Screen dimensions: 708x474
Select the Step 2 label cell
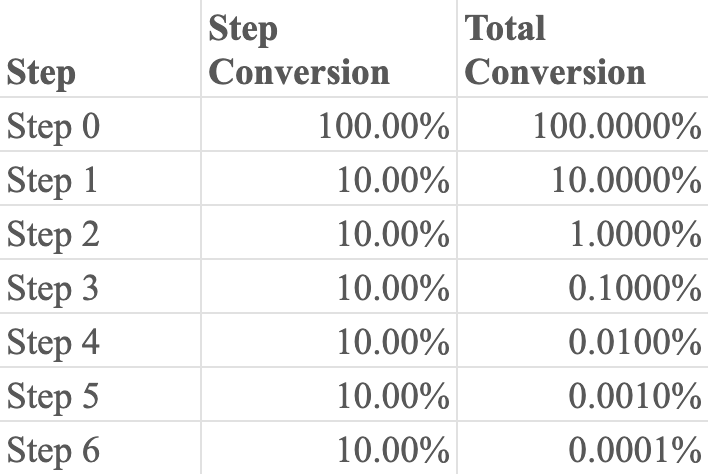(x=54, y=235)
